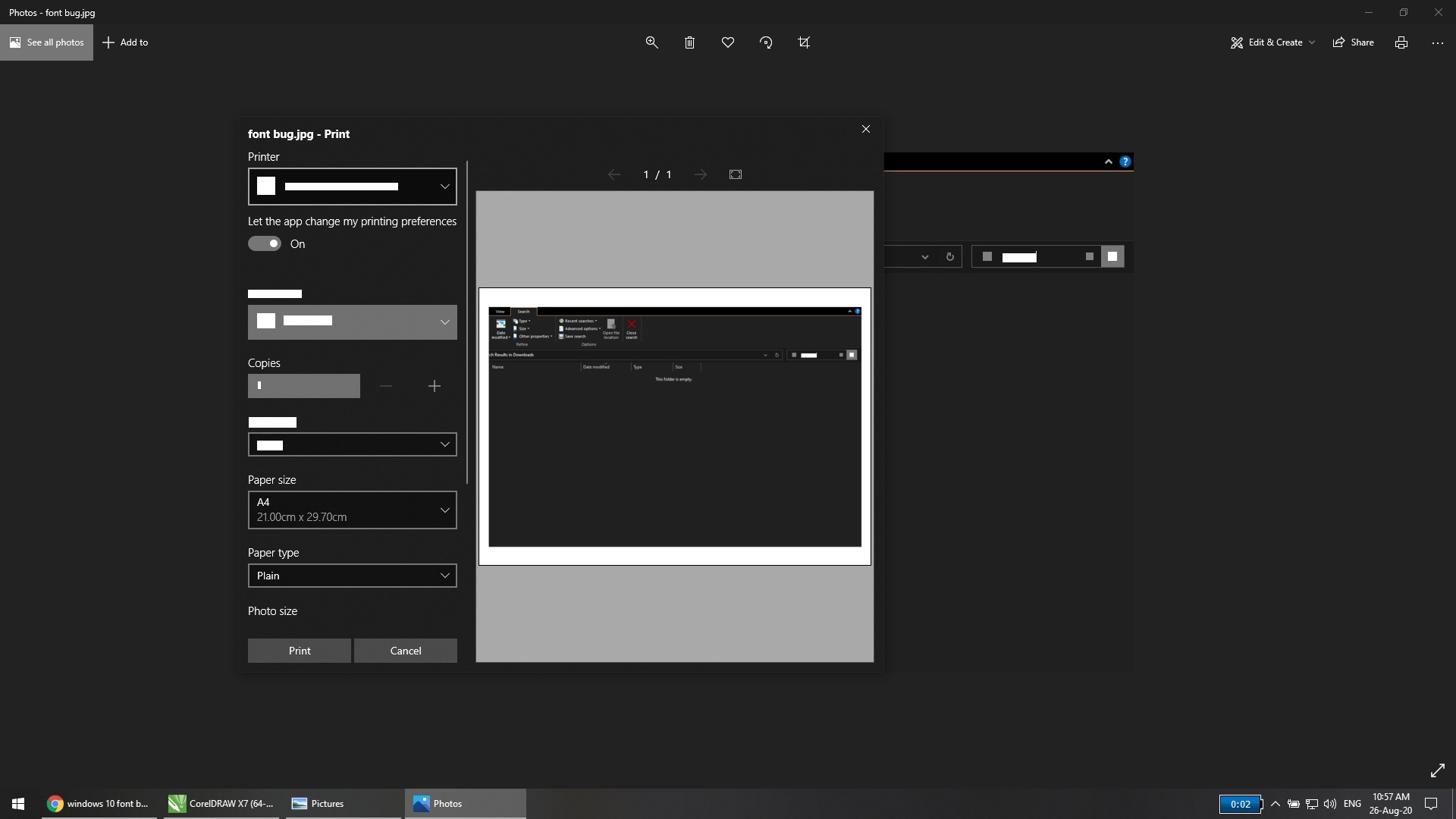Click the Copies number field
1456x819 pixels.
point(304,386)
